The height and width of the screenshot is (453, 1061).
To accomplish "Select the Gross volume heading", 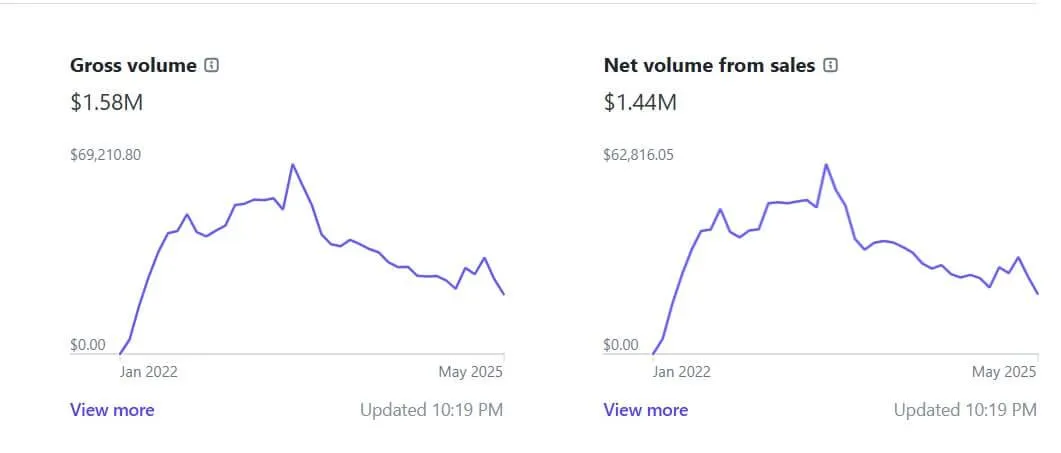I will (x=133, y=66).
